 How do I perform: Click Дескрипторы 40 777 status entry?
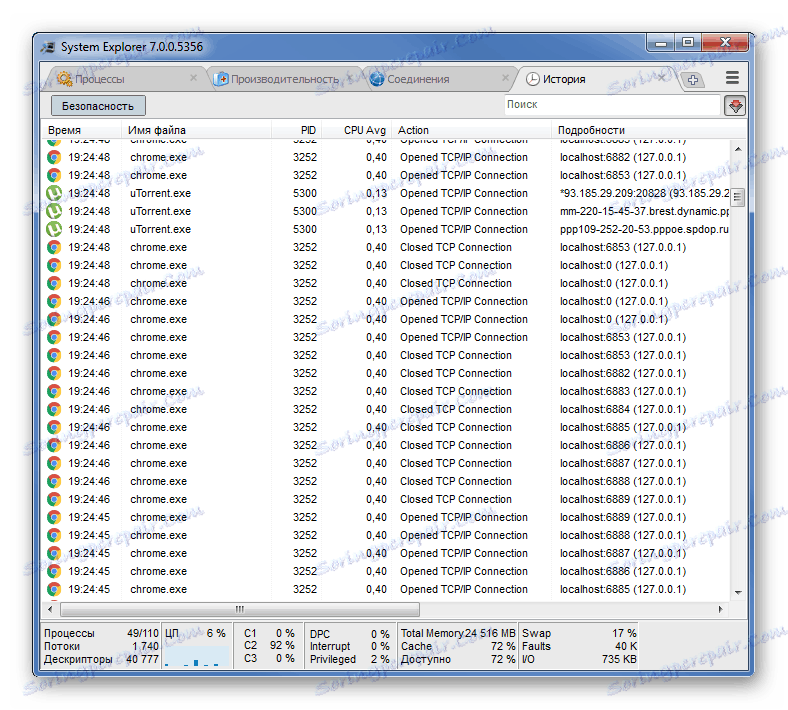tap(101, 659)
